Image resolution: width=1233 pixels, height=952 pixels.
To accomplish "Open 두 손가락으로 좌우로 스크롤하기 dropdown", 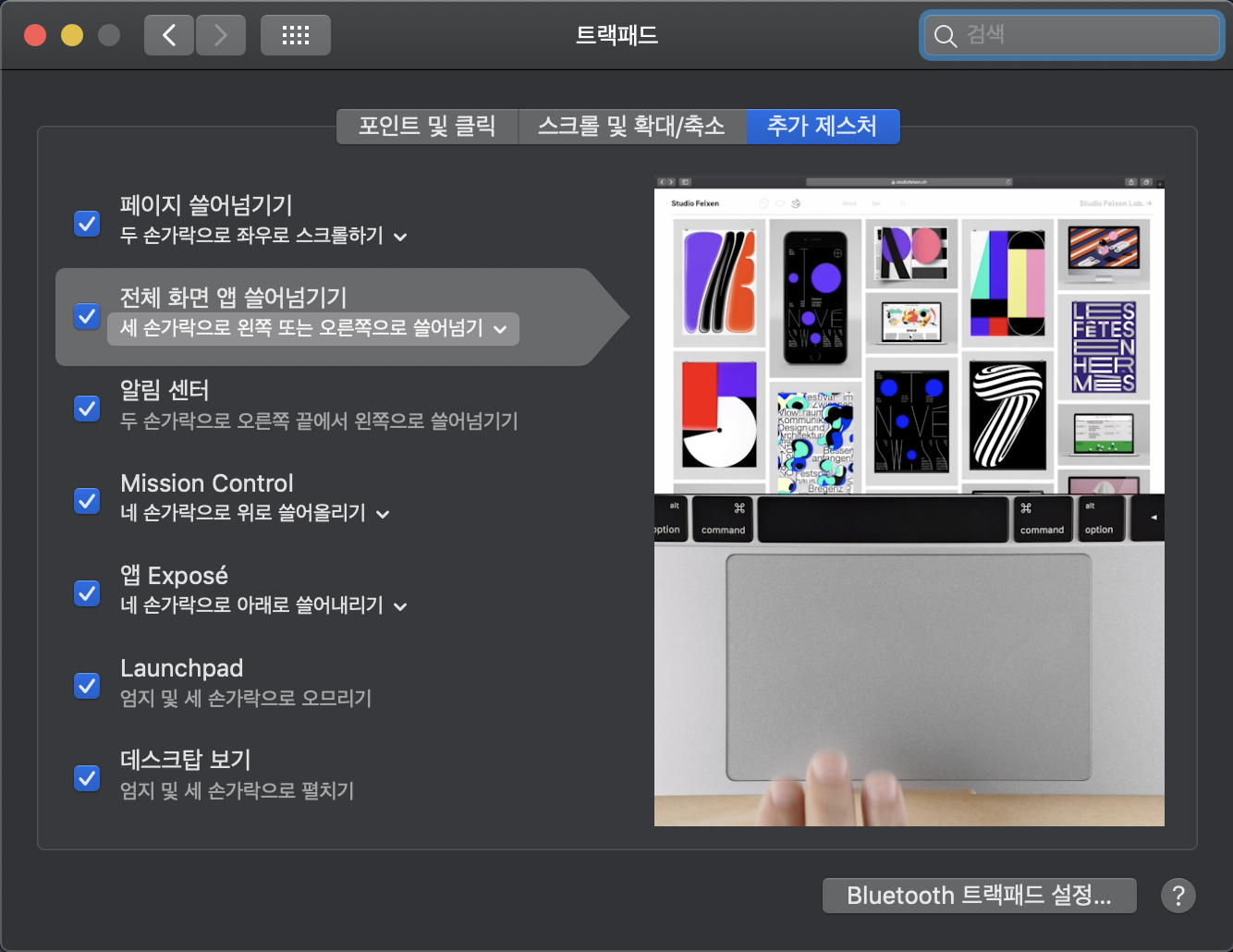I will pos(263,236).
